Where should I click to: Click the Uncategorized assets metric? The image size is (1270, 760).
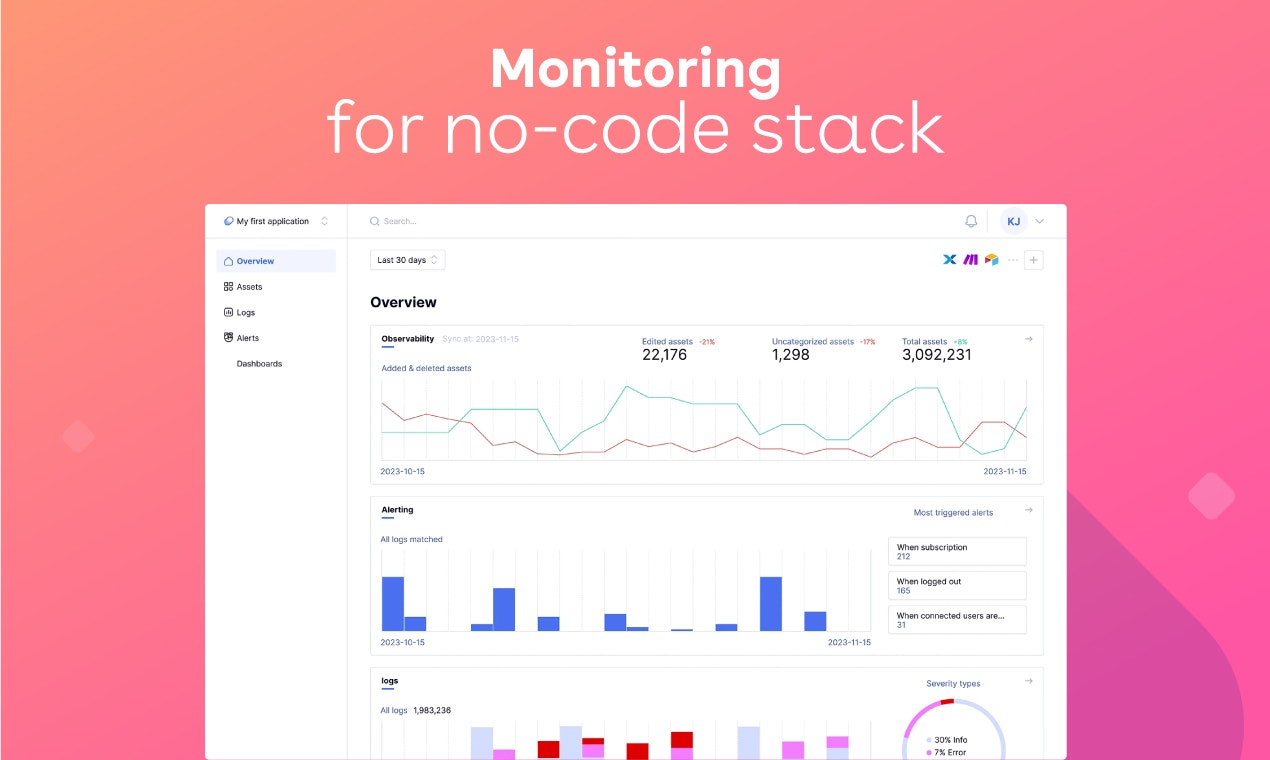click(824, 349)
